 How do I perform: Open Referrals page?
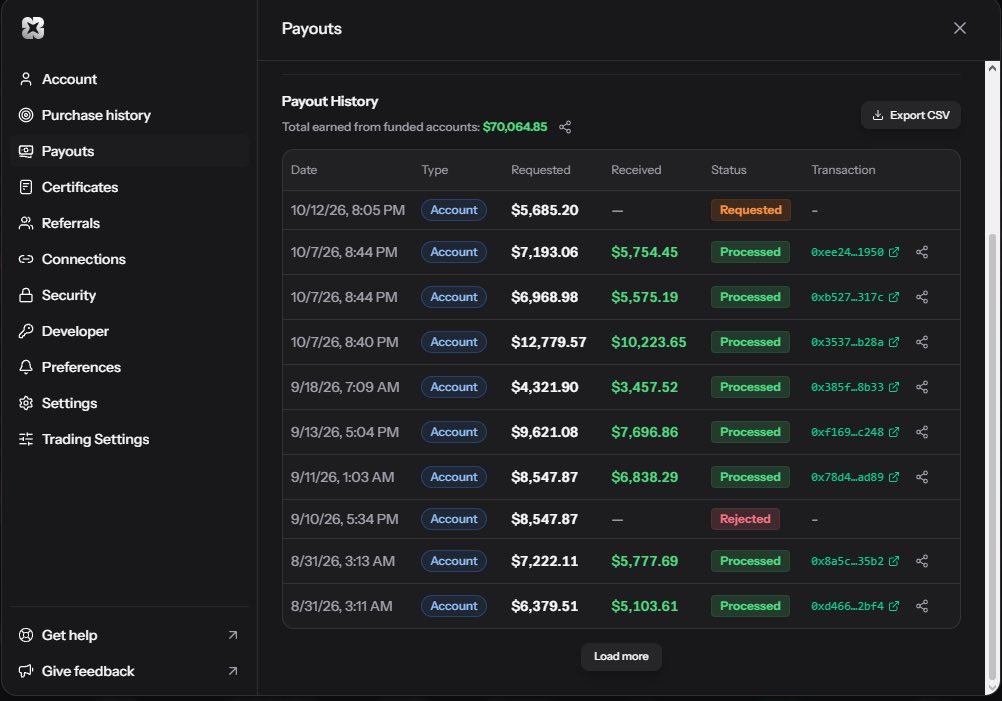[130, 223]
